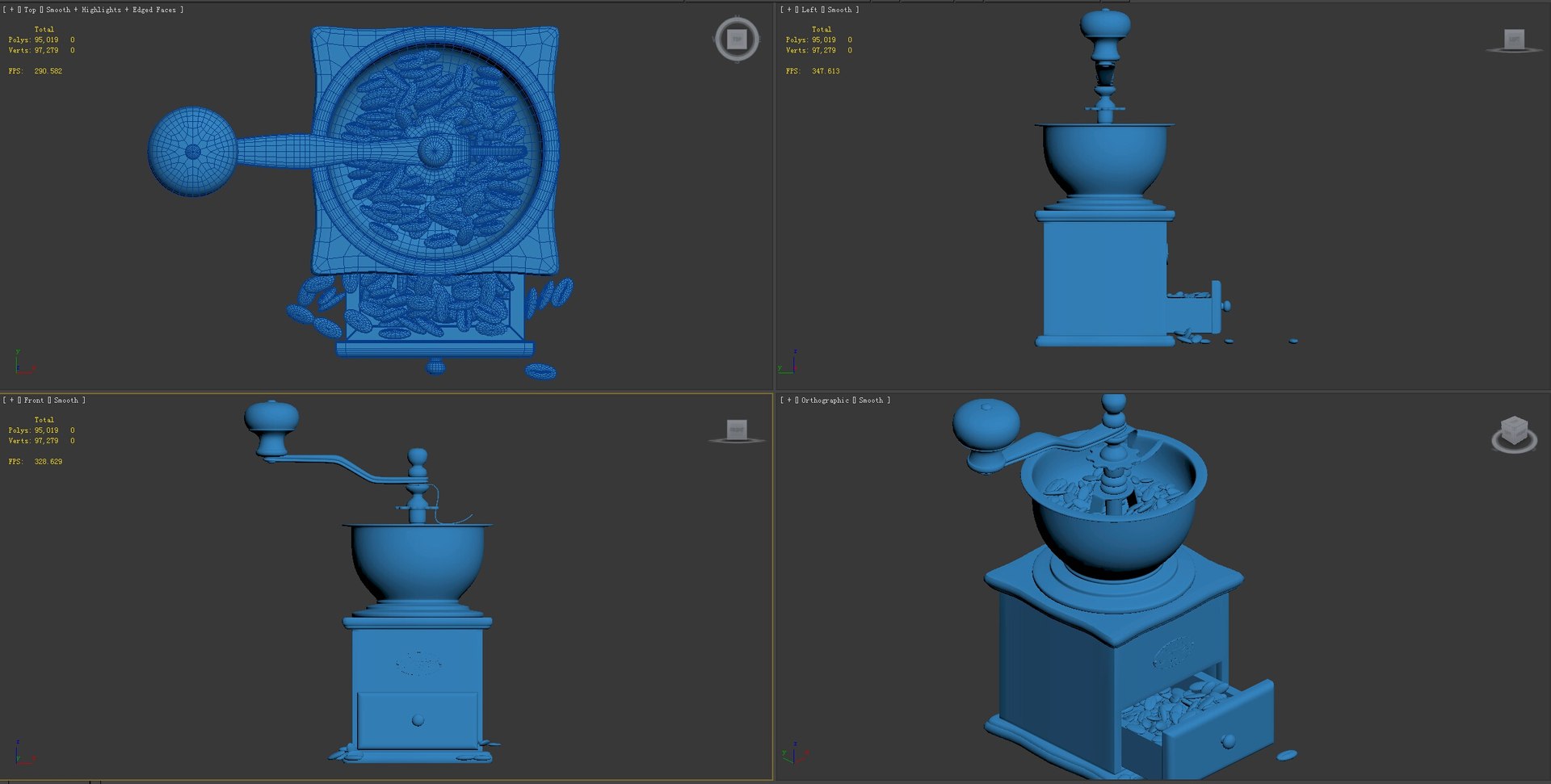Screen dimensions: 1551x784
Task: Open the [+] general menu of Left viewport
Action: coord(789,10)
